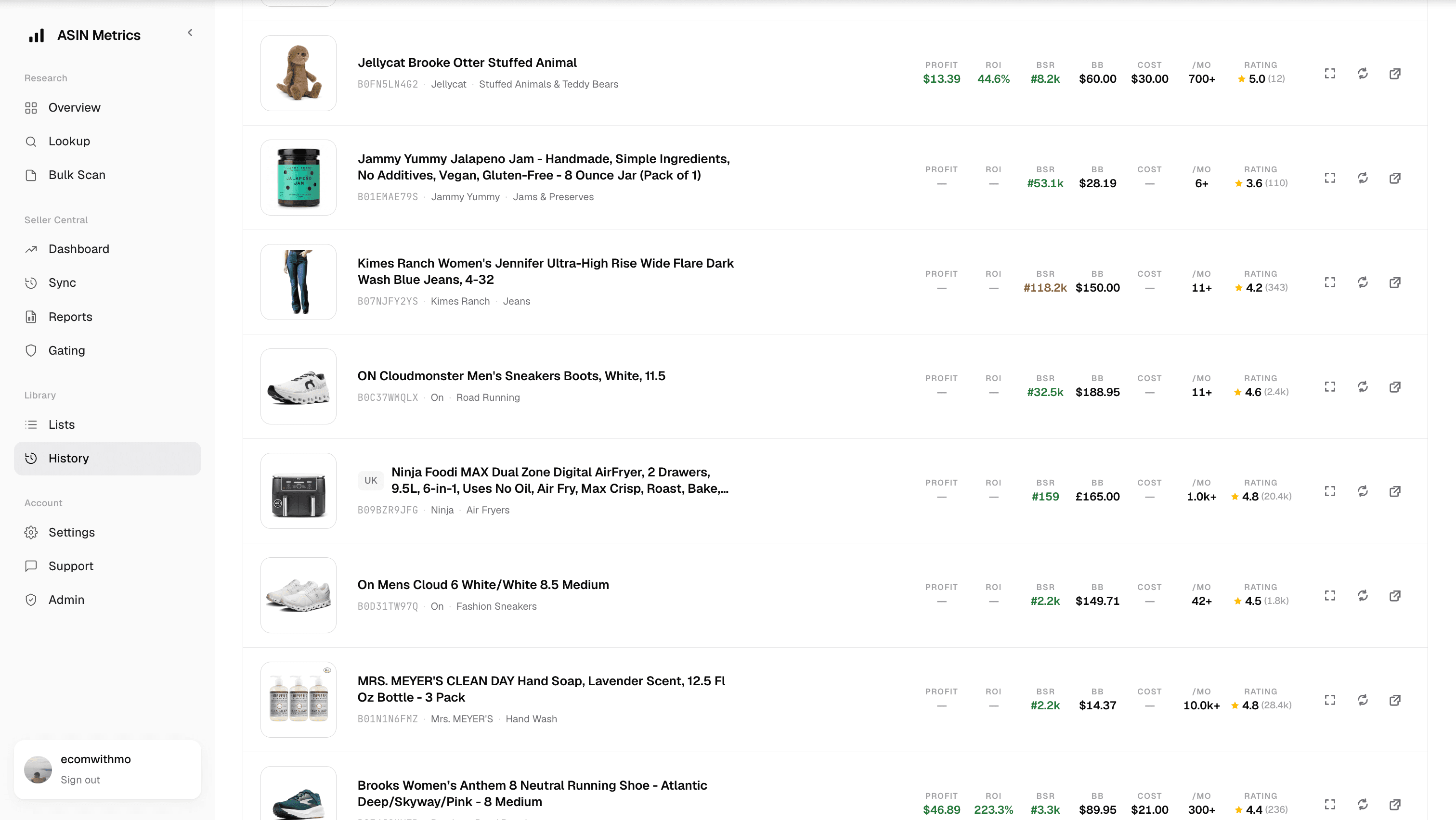Screen dimensions: 1456x820
Task: Select the History menu item
Action: coord(107,459)
